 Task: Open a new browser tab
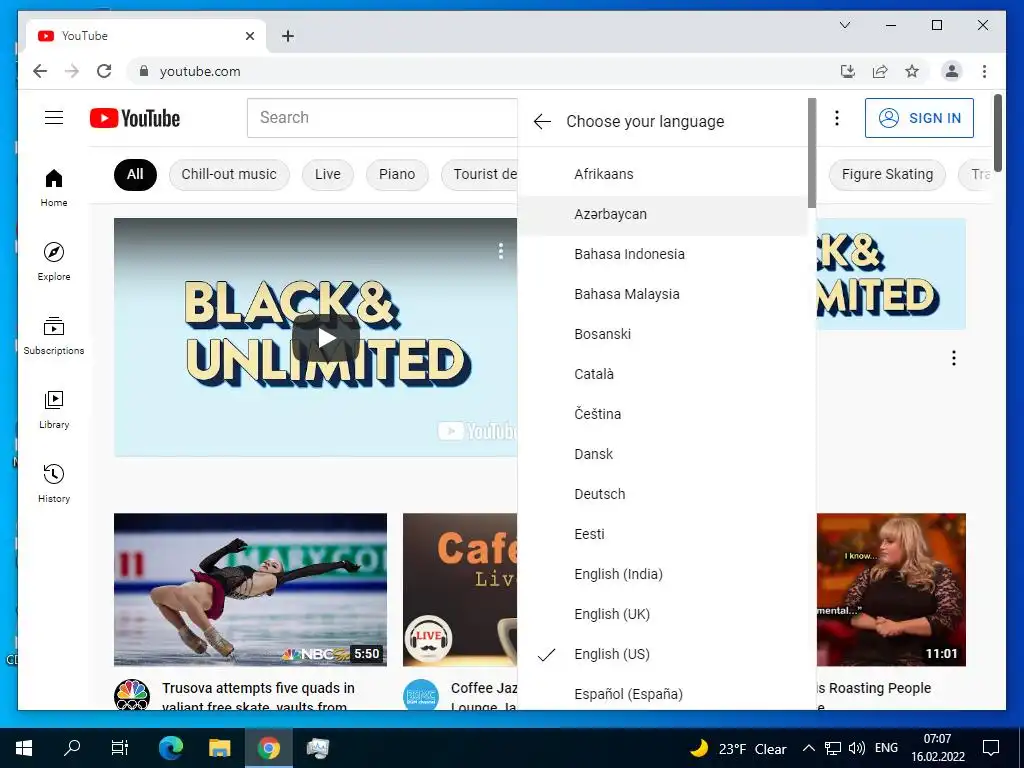(287, 36)
